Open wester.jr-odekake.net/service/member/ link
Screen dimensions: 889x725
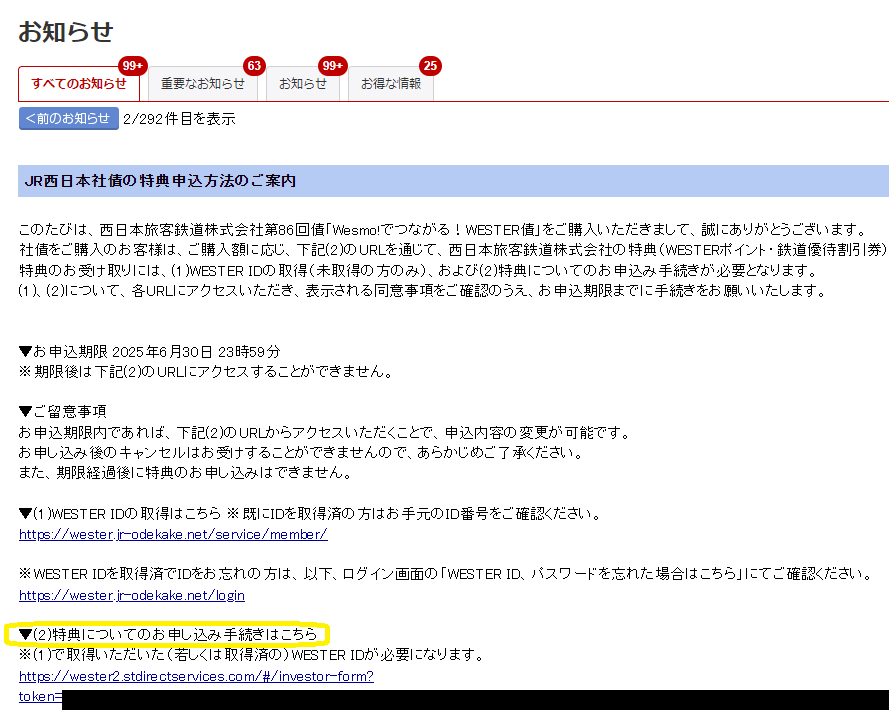coord(173,534)
